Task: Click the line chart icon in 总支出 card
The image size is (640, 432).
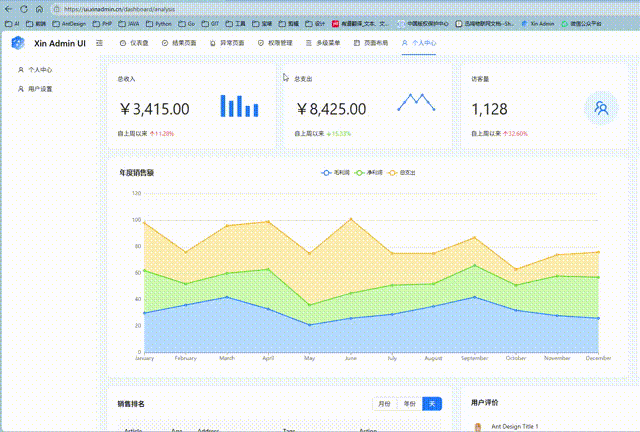Action: [416, 102]
